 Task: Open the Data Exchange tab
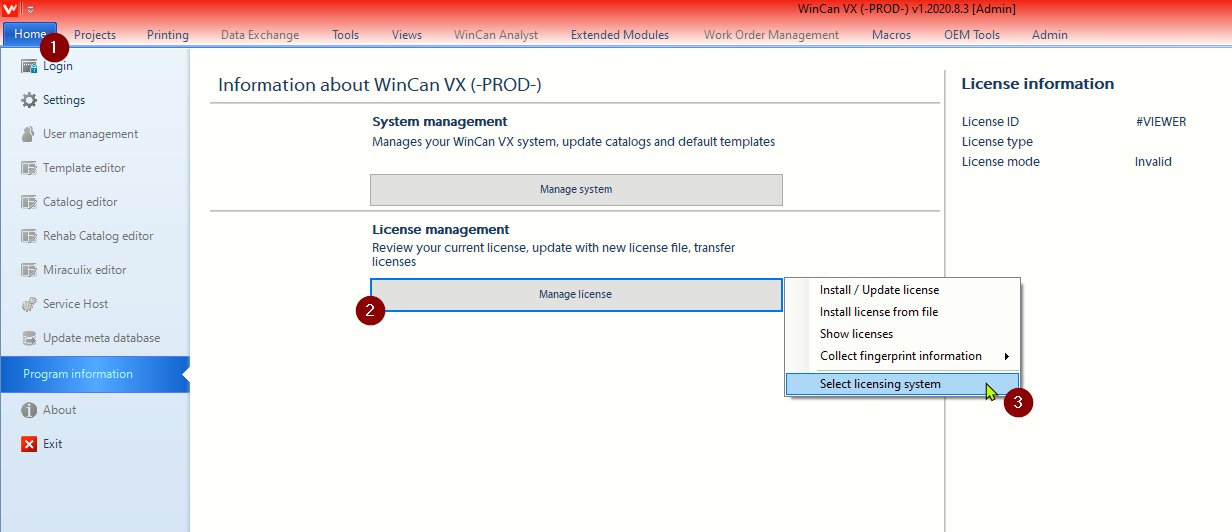[260, 34]
